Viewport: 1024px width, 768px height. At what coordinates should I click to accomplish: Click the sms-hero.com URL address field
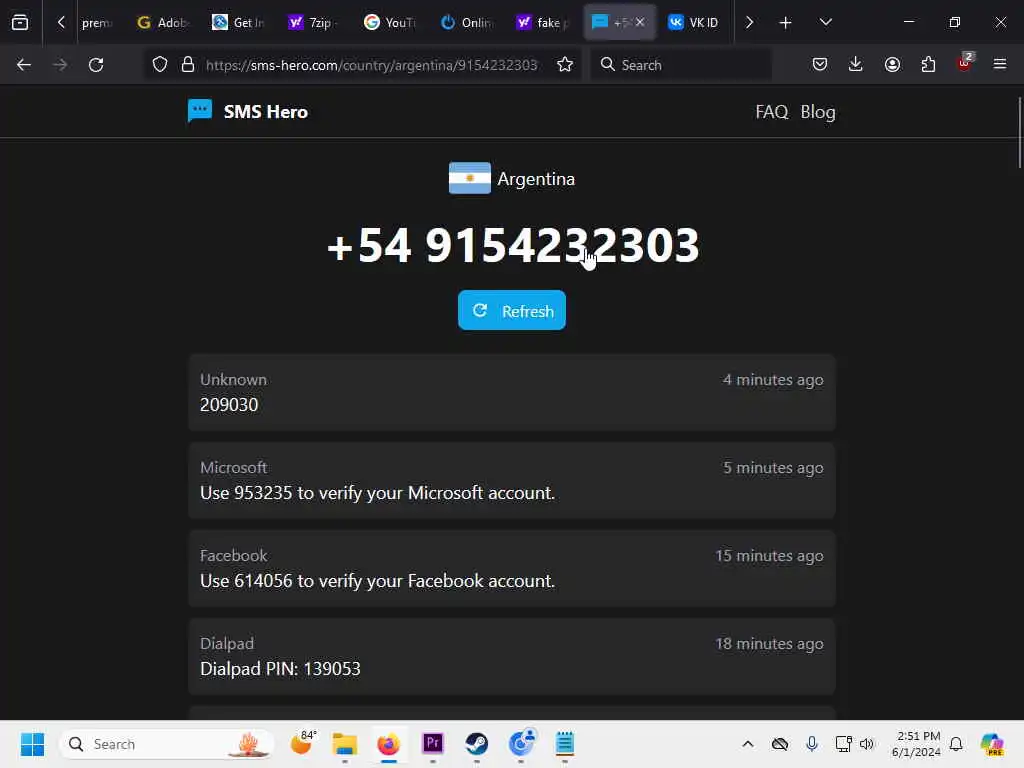371,65
